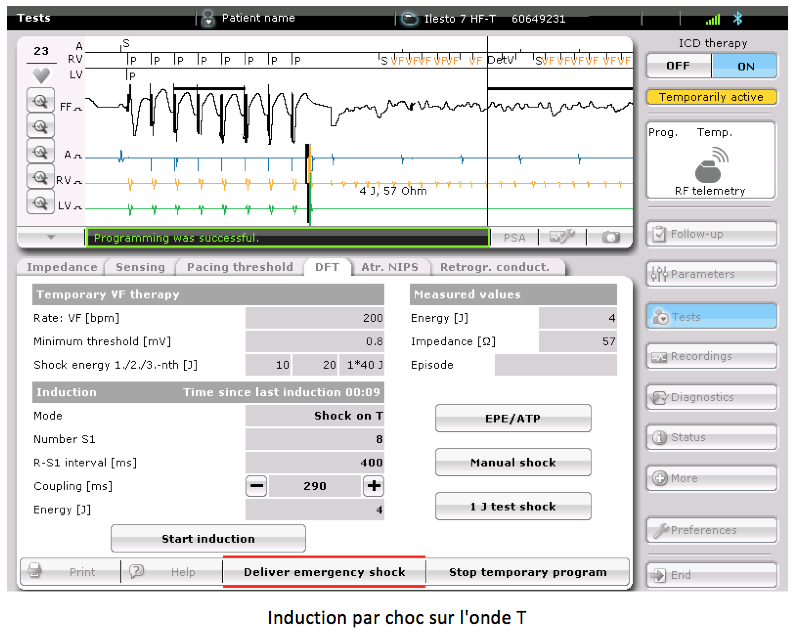The height and width of the screenshot is (633, 797).
Task: Click the atrial (A) channel zoom icon
Action: (x=41, y=152)
